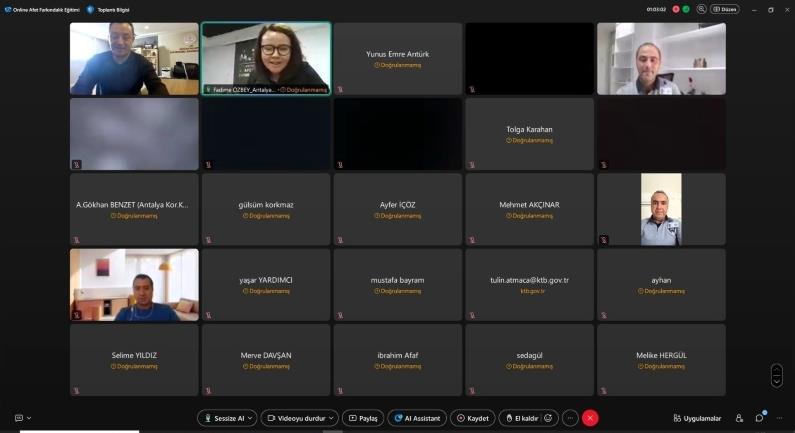Open the emoji reactions smiley icon
The height and width of the screenshot is (433, 795).
(x=548, y=418)
